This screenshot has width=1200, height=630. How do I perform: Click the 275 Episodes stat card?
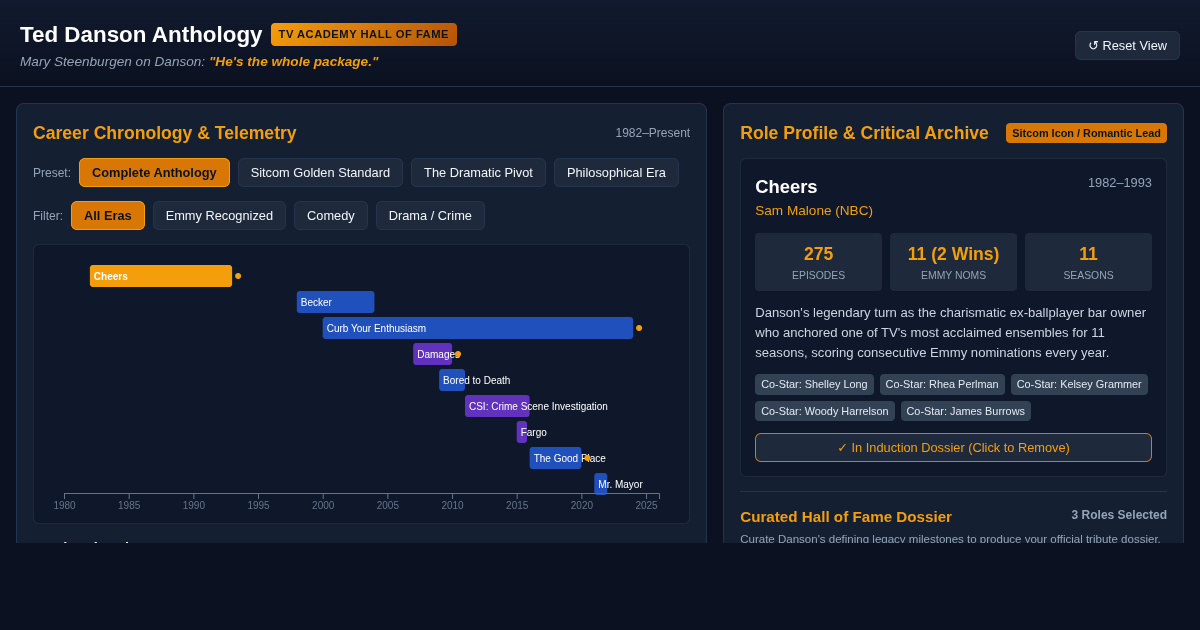(818, 262)
